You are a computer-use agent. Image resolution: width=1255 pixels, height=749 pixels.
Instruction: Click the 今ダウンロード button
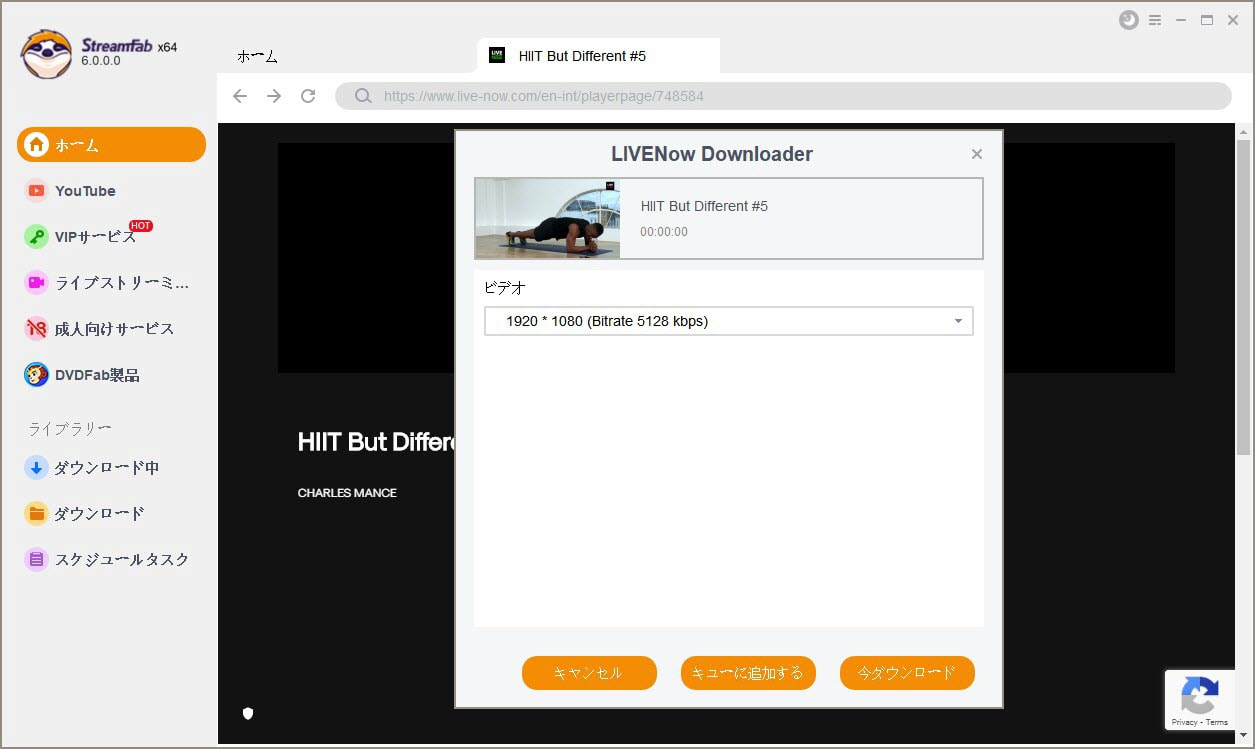point(907,673)
